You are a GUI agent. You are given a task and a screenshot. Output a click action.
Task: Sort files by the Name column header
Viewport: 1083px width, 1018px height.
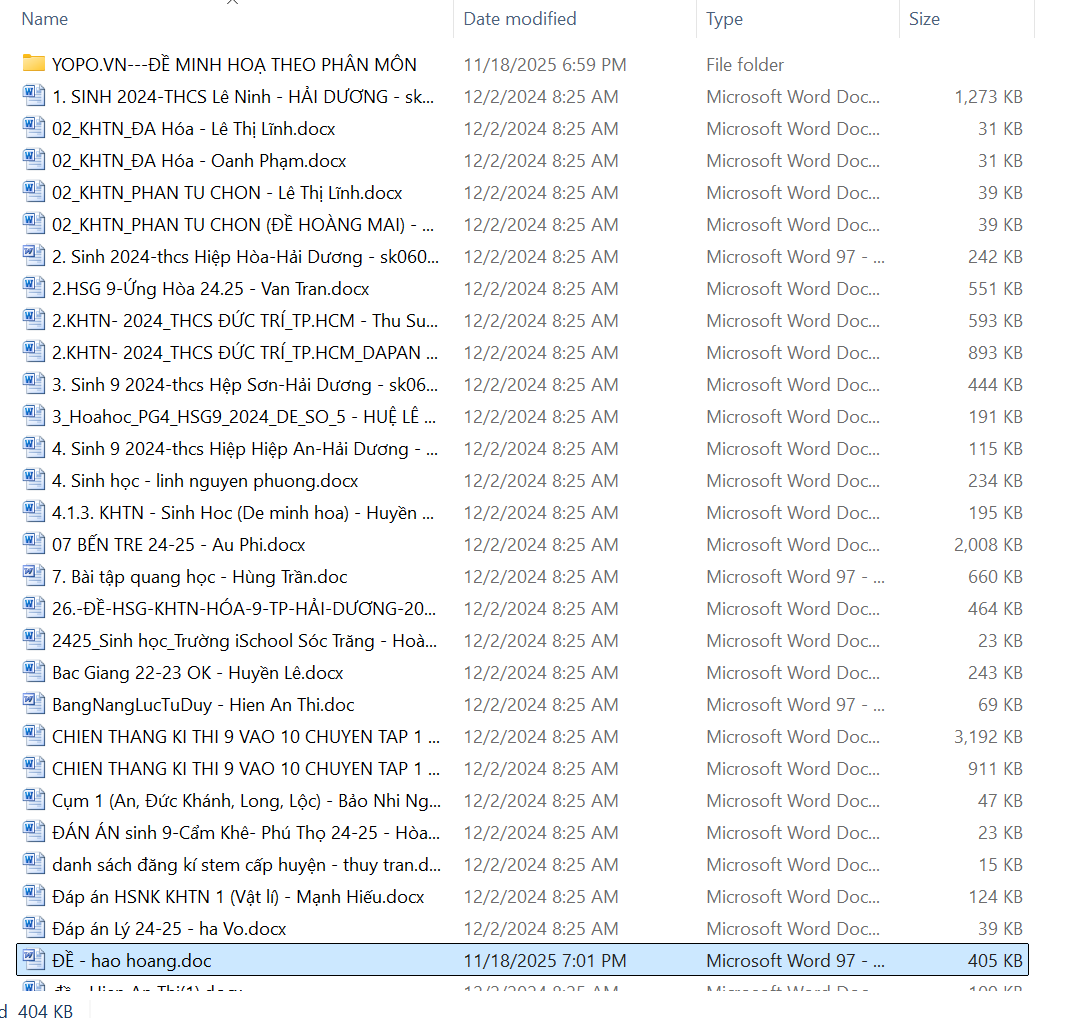45,19
